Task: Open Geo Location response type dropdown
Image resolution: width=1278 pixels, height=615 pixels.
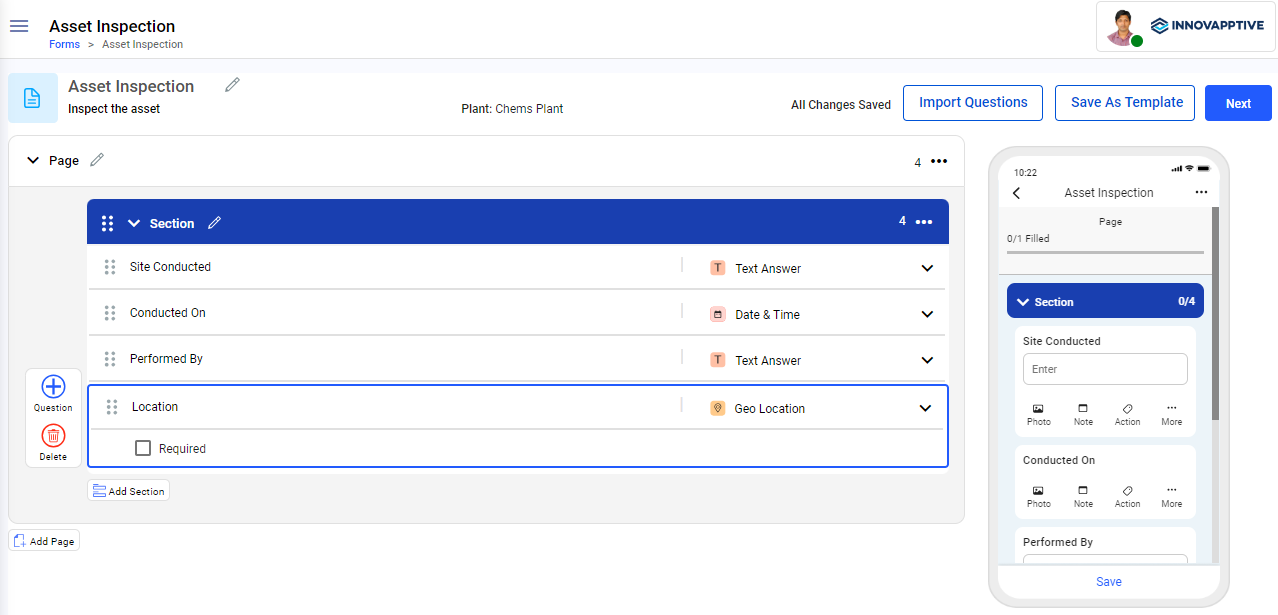Action: [925, 408]
